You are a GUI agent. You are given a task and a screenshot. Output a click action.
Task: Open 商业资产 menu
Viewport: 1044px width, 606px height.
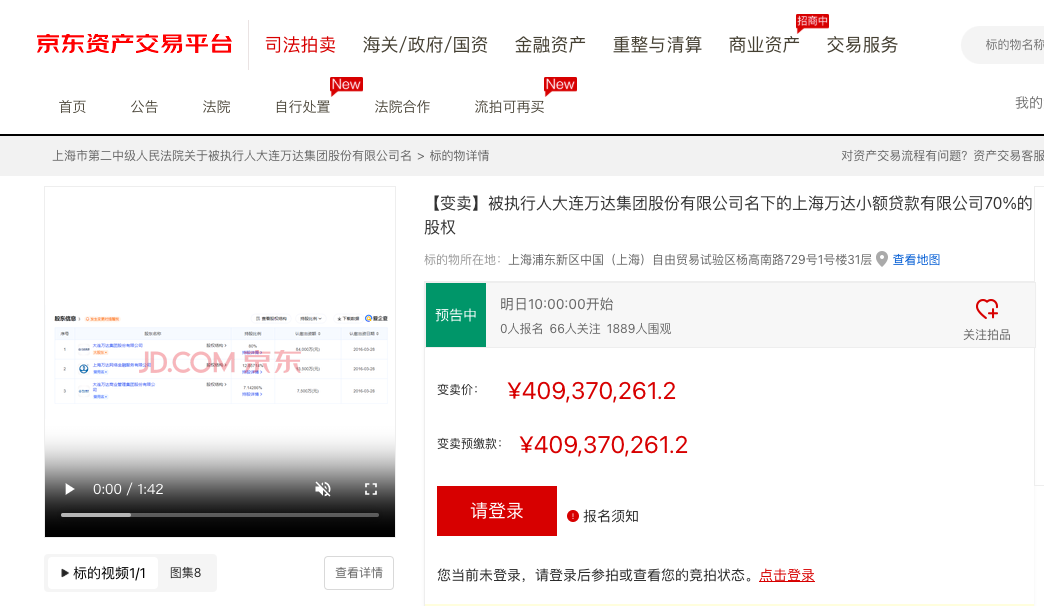(764, 45)
